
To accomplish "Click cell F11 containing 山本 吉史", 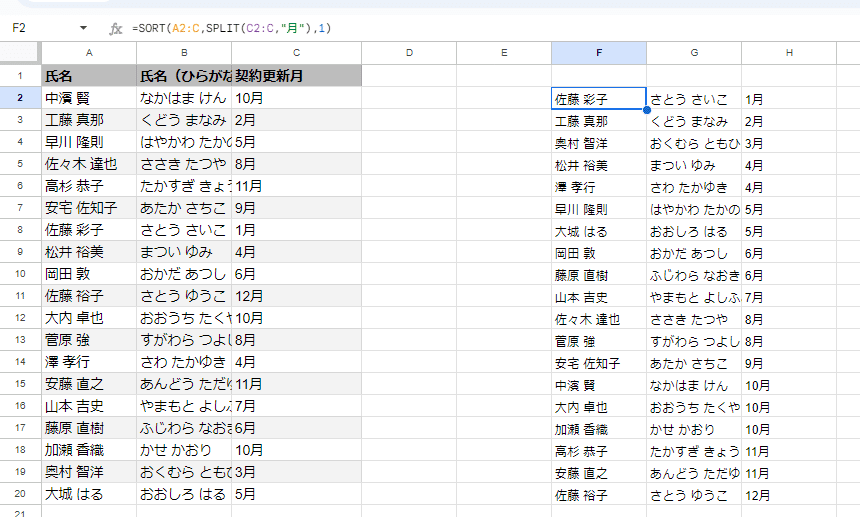I will (599, 297).
